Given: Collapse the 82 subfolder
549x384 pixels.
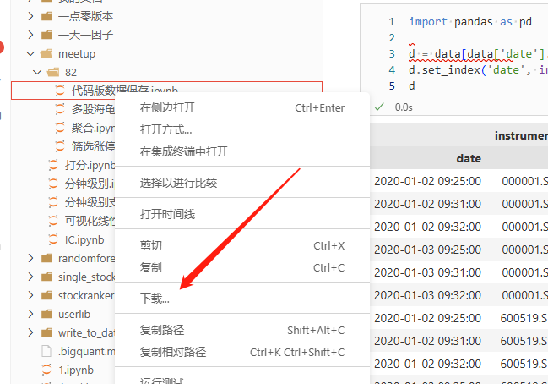Looking at the screenshot, I should pyautogui.click(x=37, y=72).
